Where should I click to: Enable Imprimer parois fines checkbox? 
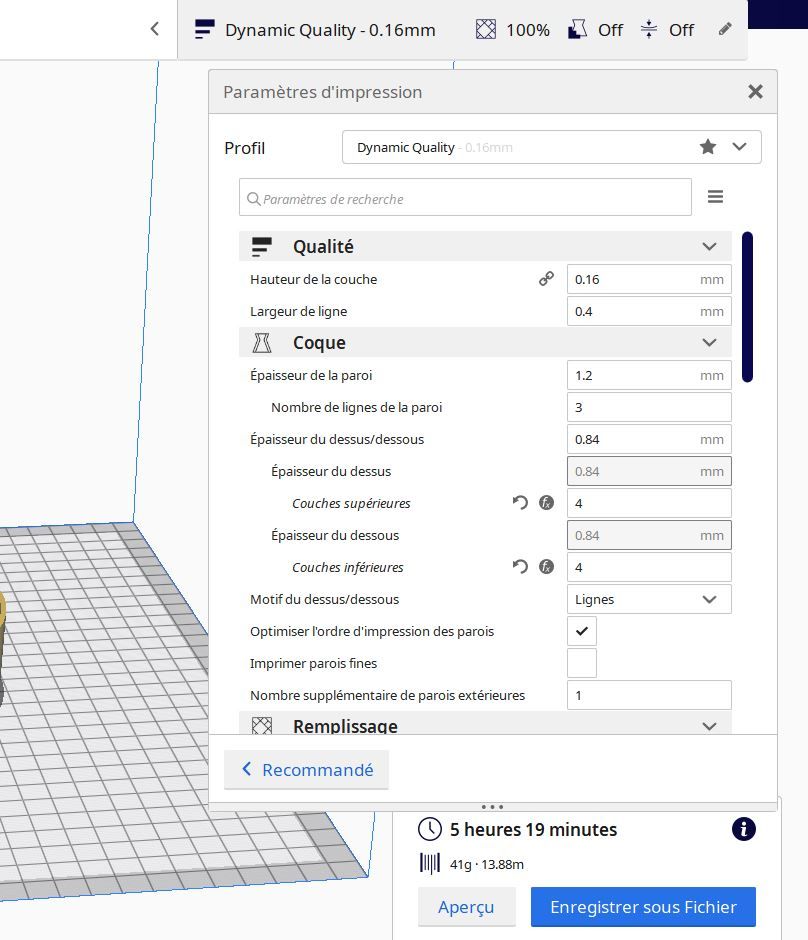[581, 663]
